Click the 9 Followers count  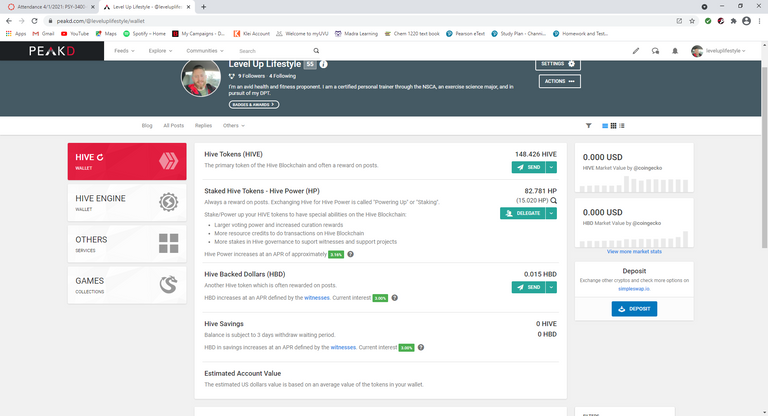click(x=251, y=76)
